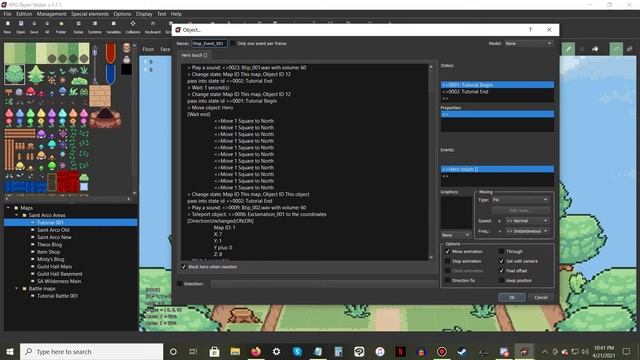Open the Freq Instantaneous dropdown
Image resolution: width=640 pixels, height=360 pixels.
pos(527,231)
